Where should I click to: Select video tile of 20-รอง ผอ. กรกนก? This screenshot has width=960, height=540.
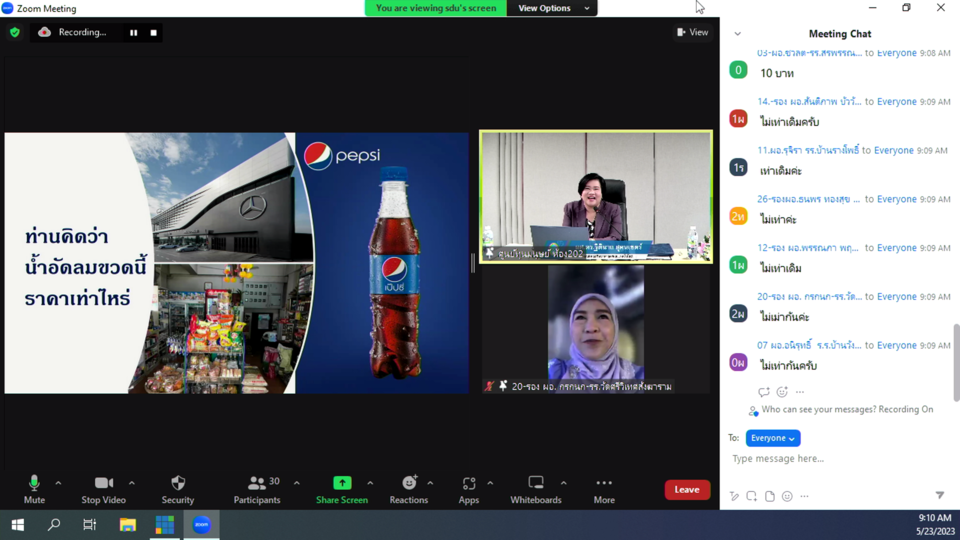point(596,329)
